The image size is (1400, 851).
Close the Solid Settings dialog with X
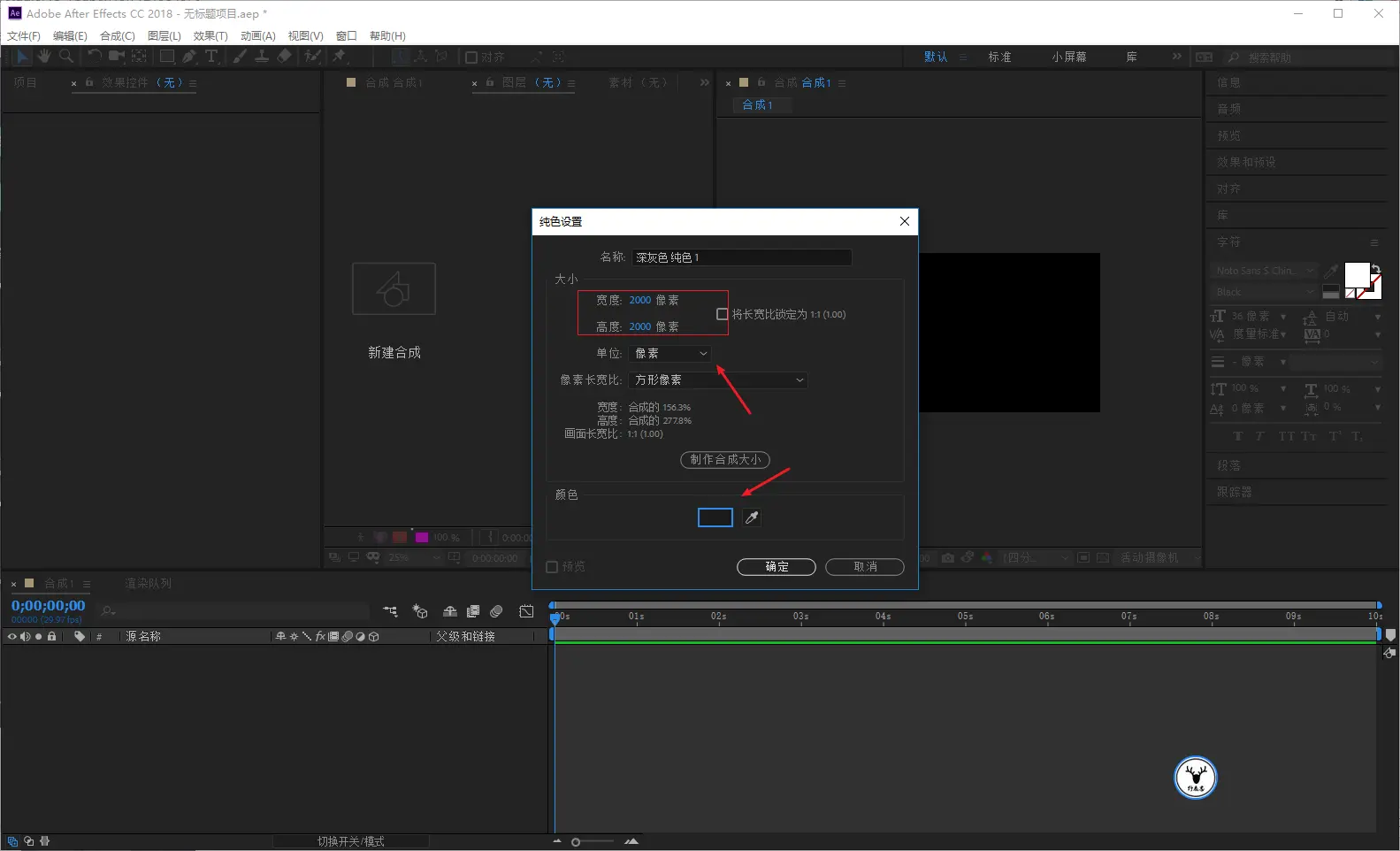click(904, 221)
